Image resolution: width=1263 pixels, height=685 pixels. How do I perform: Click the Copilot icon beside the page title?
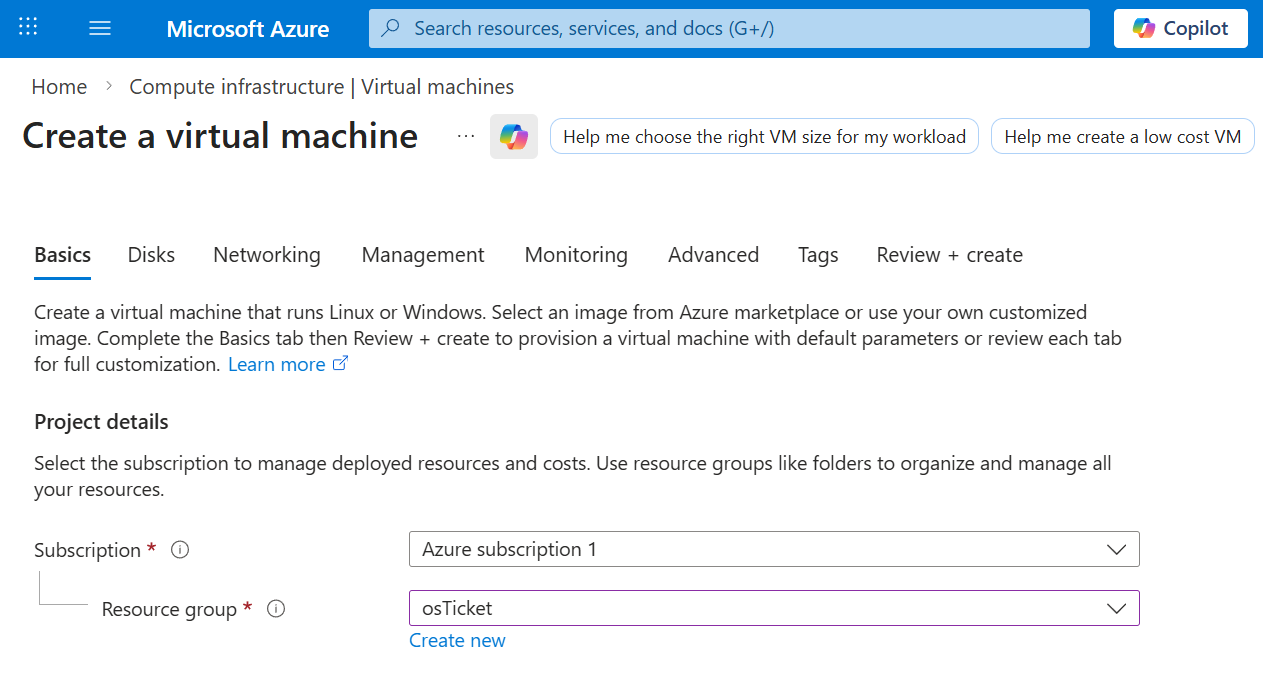point(514,137)
